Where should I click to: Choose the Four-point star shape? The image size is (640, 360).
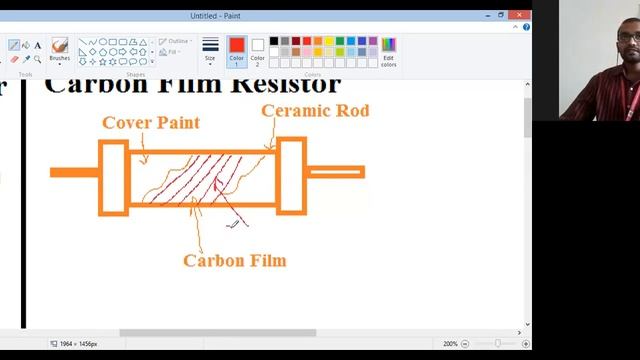coord(93,62)
